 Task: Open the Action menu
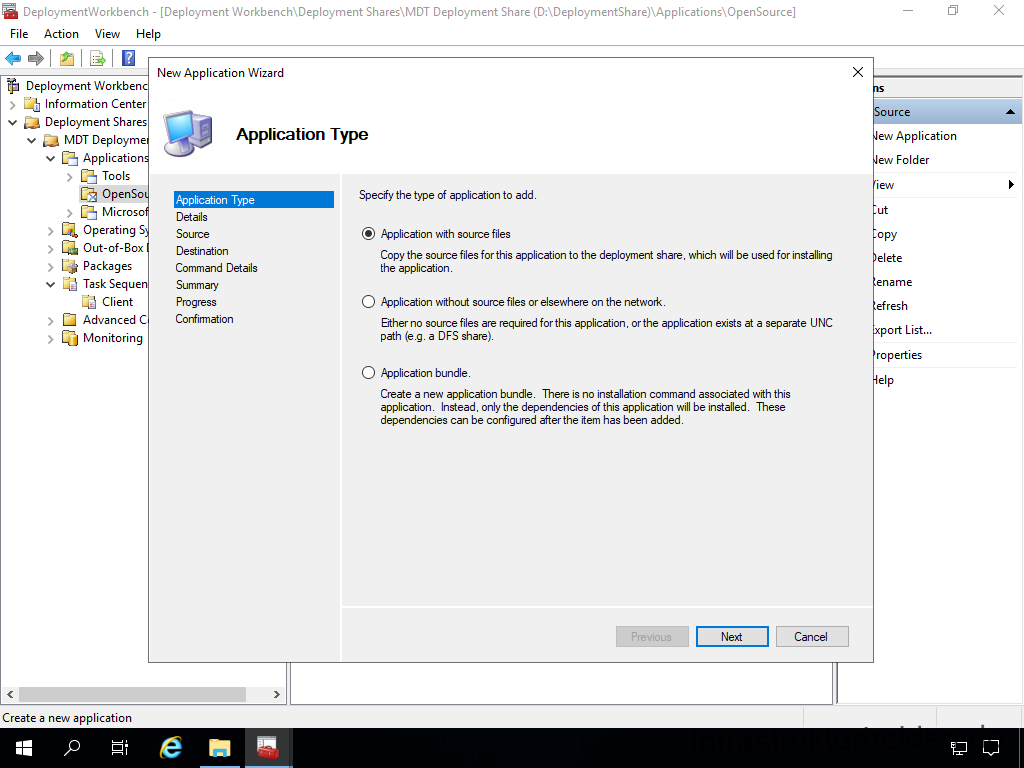click(61, 34)
